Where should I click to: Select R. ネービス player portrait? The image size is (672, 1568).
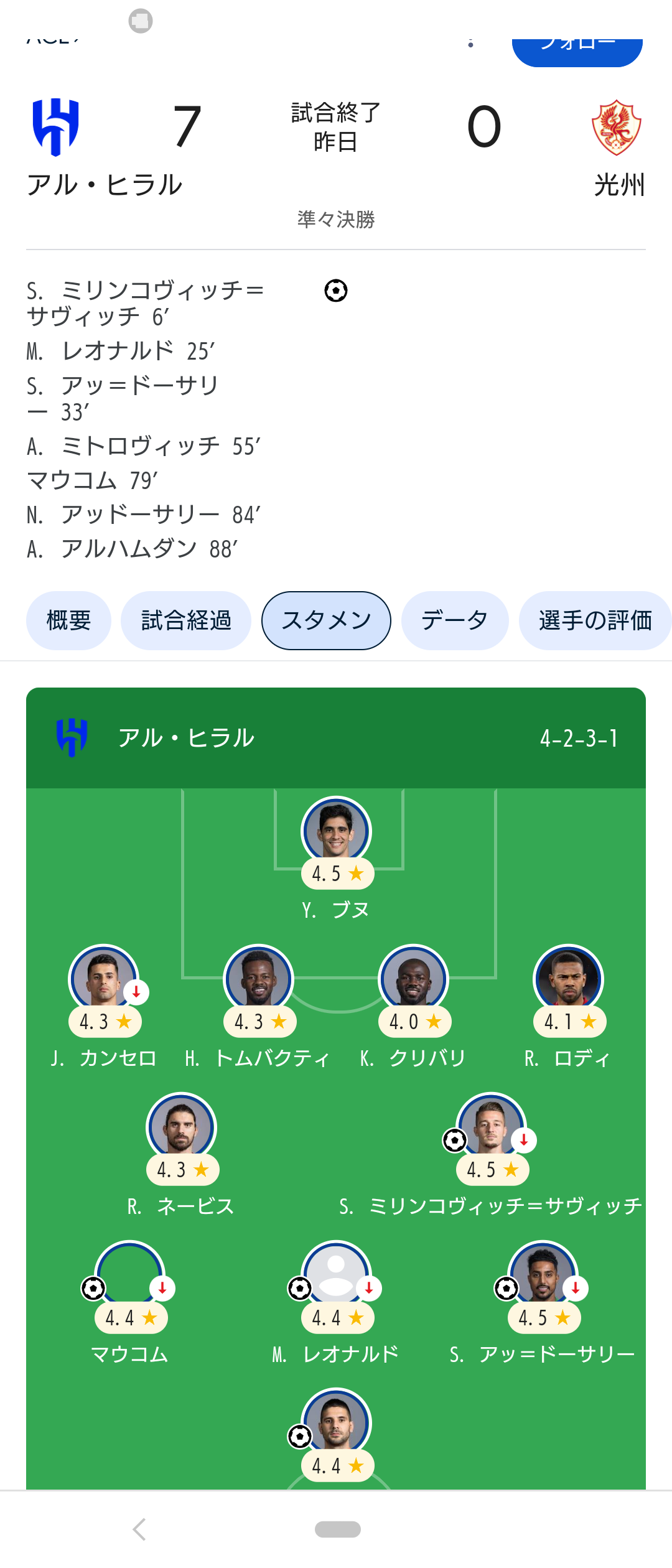tap(181, 1127)
